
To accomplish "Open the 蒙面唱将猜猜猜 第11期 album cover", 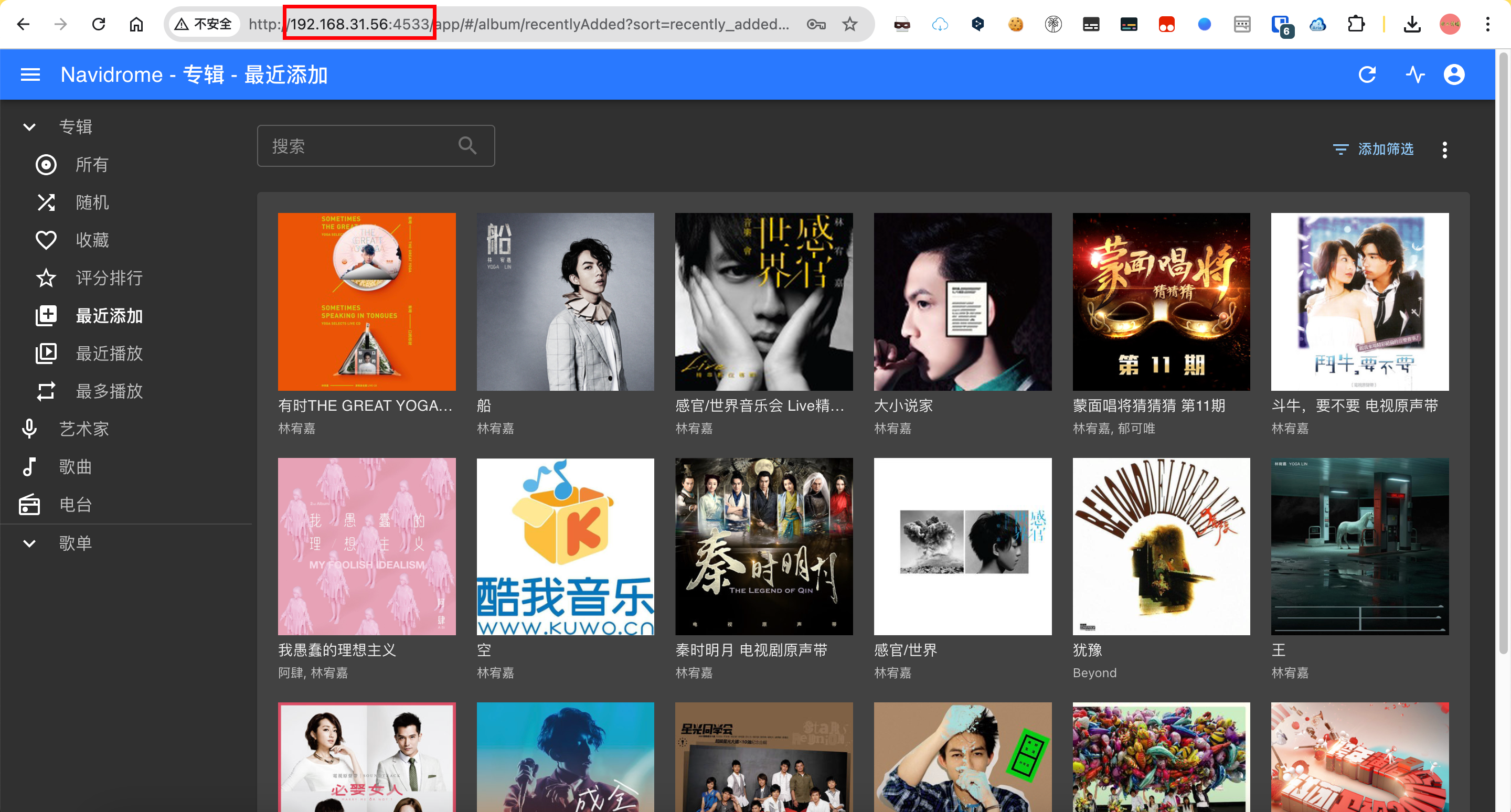I will point(1161,301).
